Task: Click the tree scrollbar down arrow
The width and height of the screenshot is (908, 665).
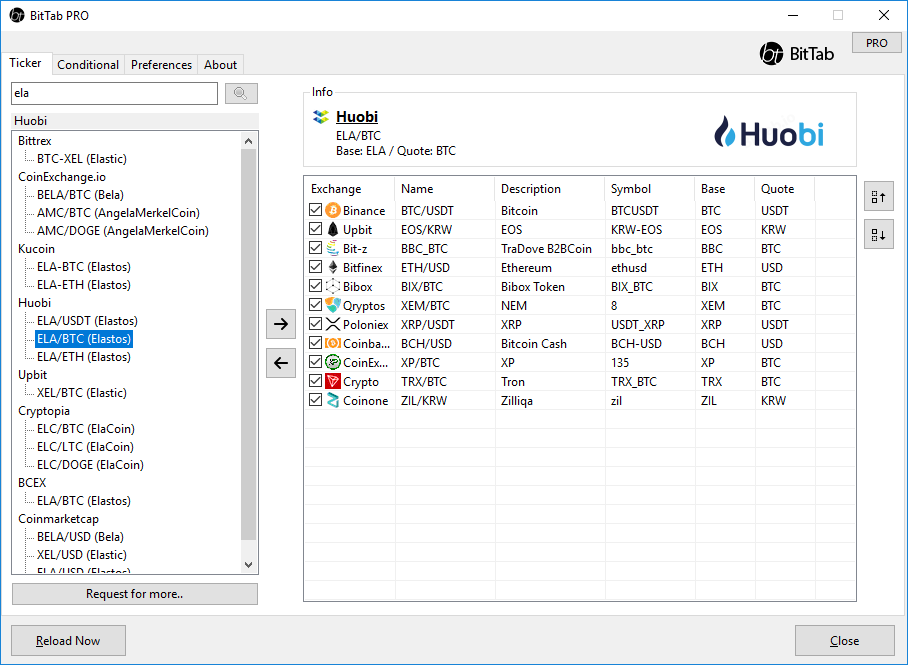Action: point(248,564)
